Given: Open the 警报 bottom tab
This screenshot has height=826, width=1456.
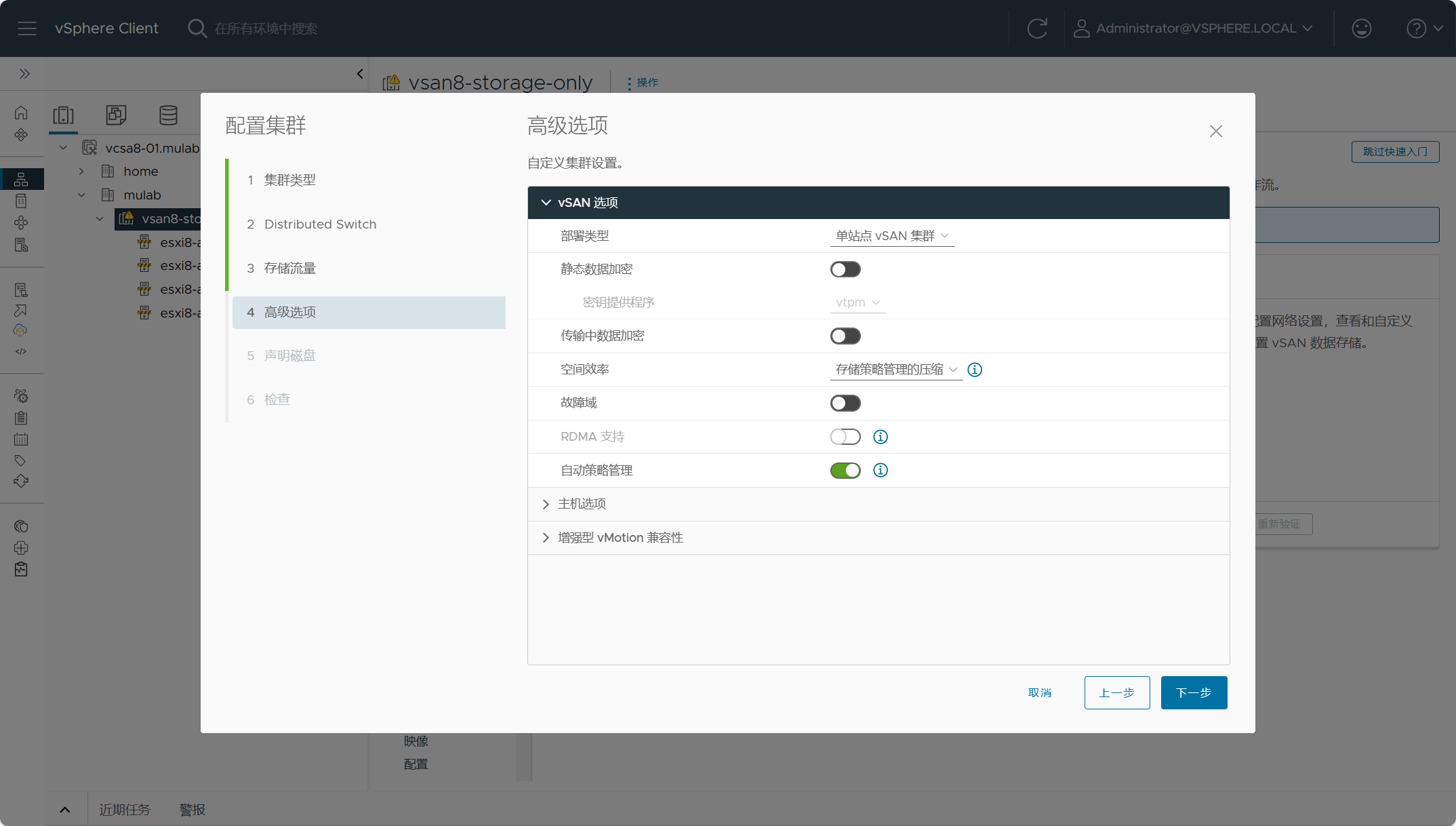Looking at the screenshot, I should [x=192, y=810].
